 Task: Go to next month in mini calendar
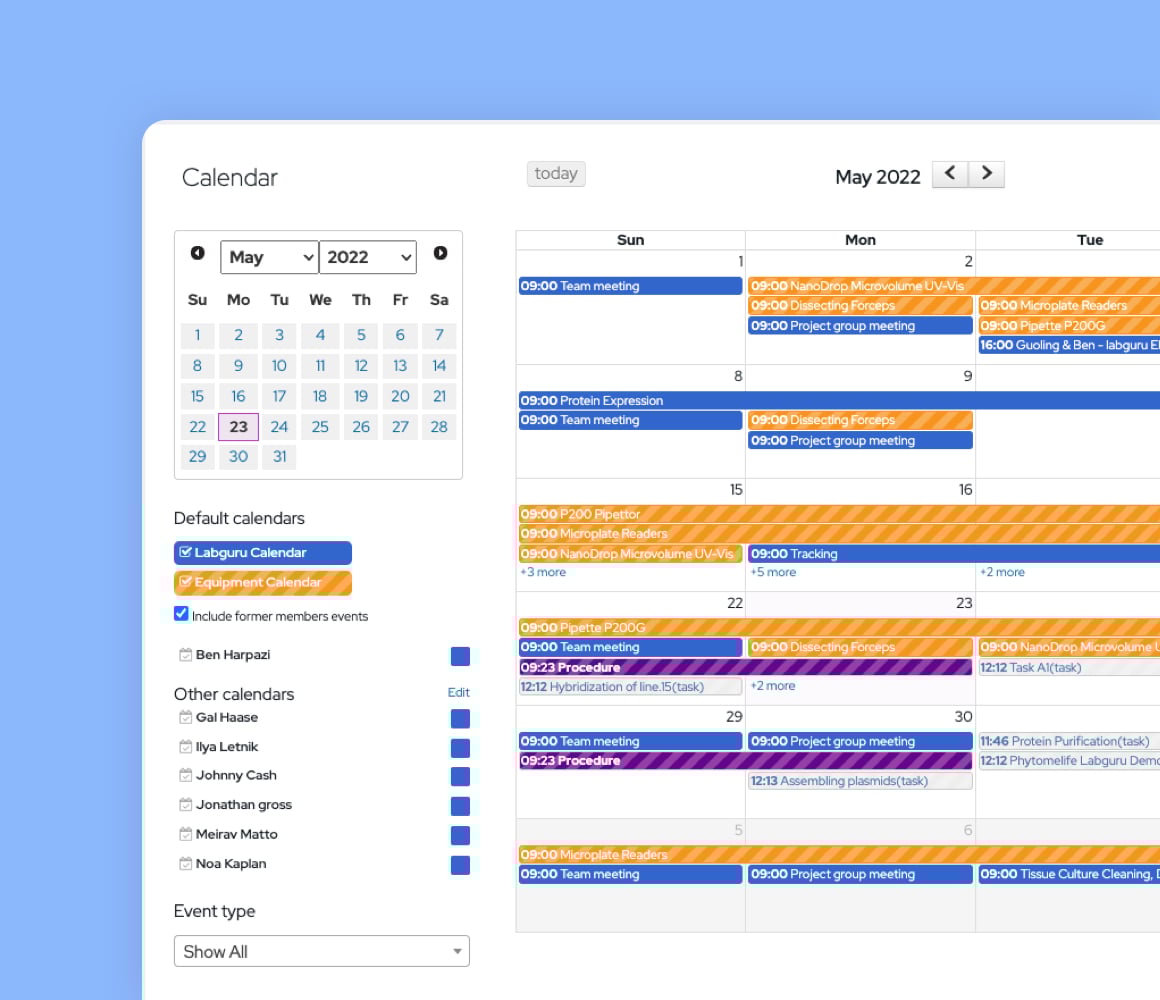(x=440, y=254)
